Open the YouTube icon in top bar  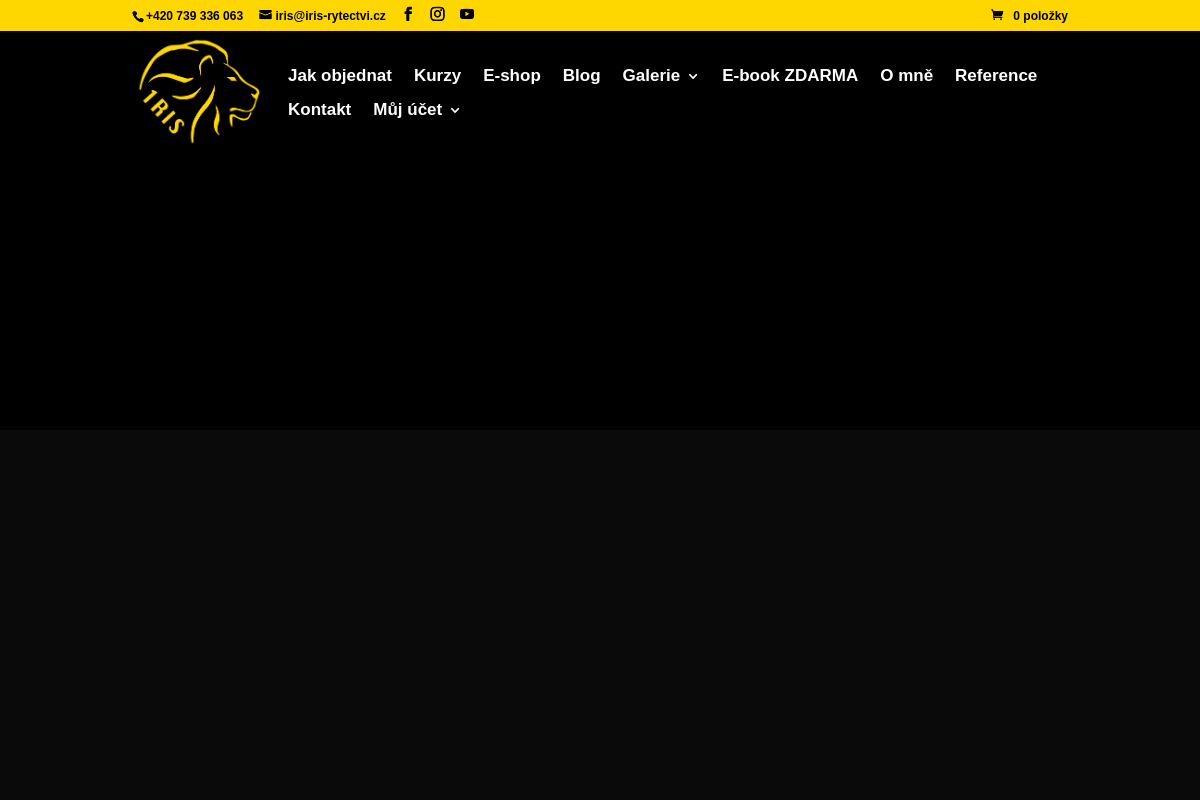tap(467, 14)
